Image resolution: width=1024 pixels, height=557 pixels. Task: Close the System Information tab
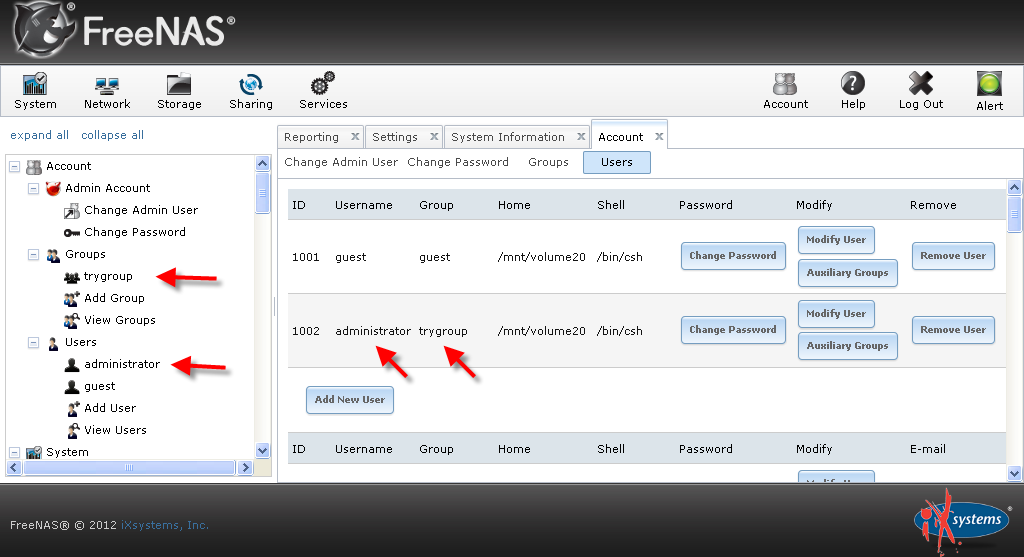[x=581, y=136]
